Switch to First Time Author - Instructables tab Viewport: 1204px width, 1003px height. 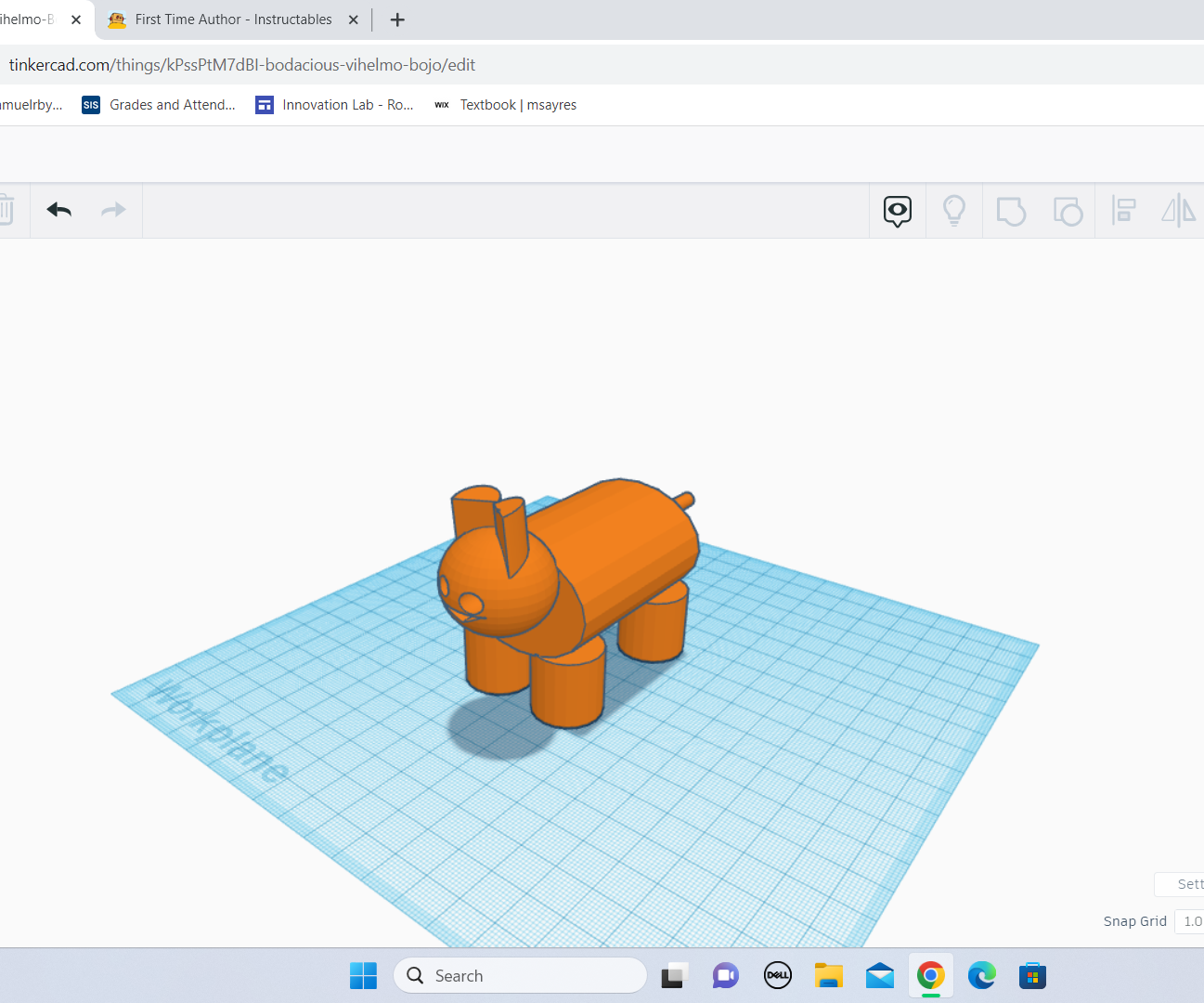pos(233,20)
